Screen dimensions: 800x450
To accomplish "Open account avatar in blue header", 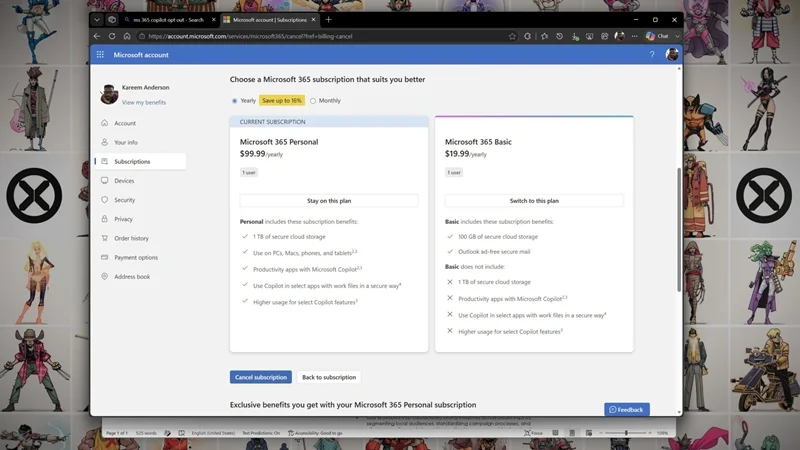I will click(672, 55).
